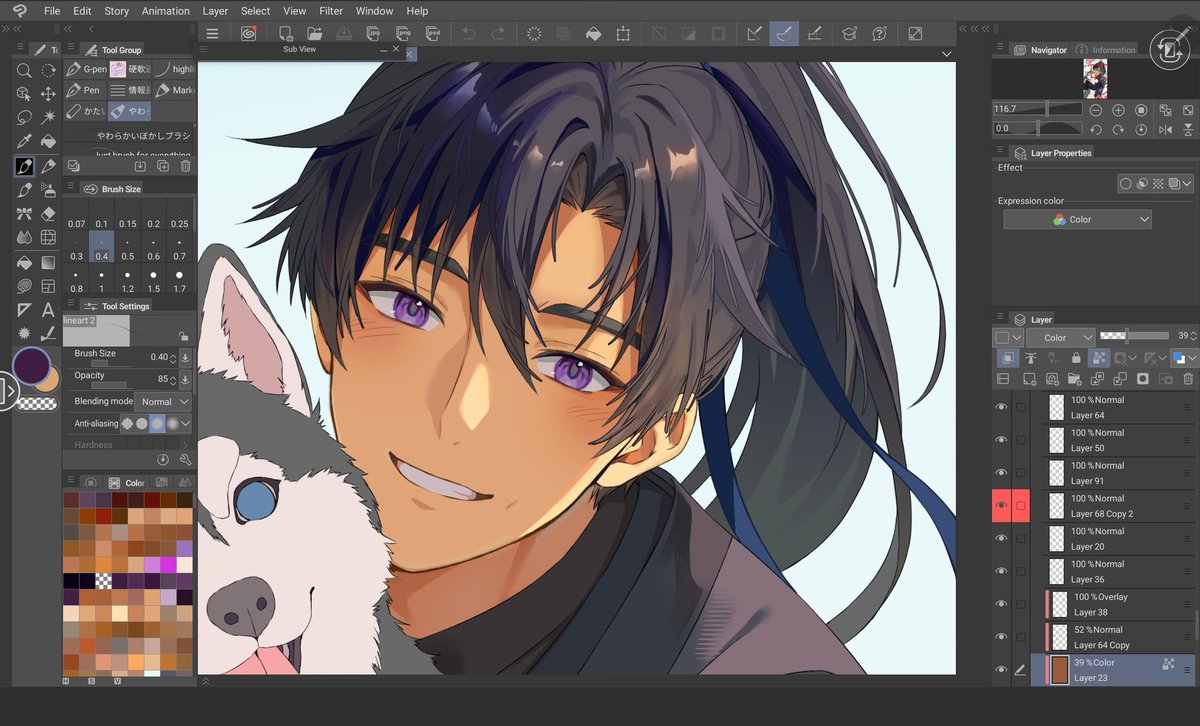1200x726 pixels.
Task: Choose the highlight sub tool
Action: (x=175, y=69)
